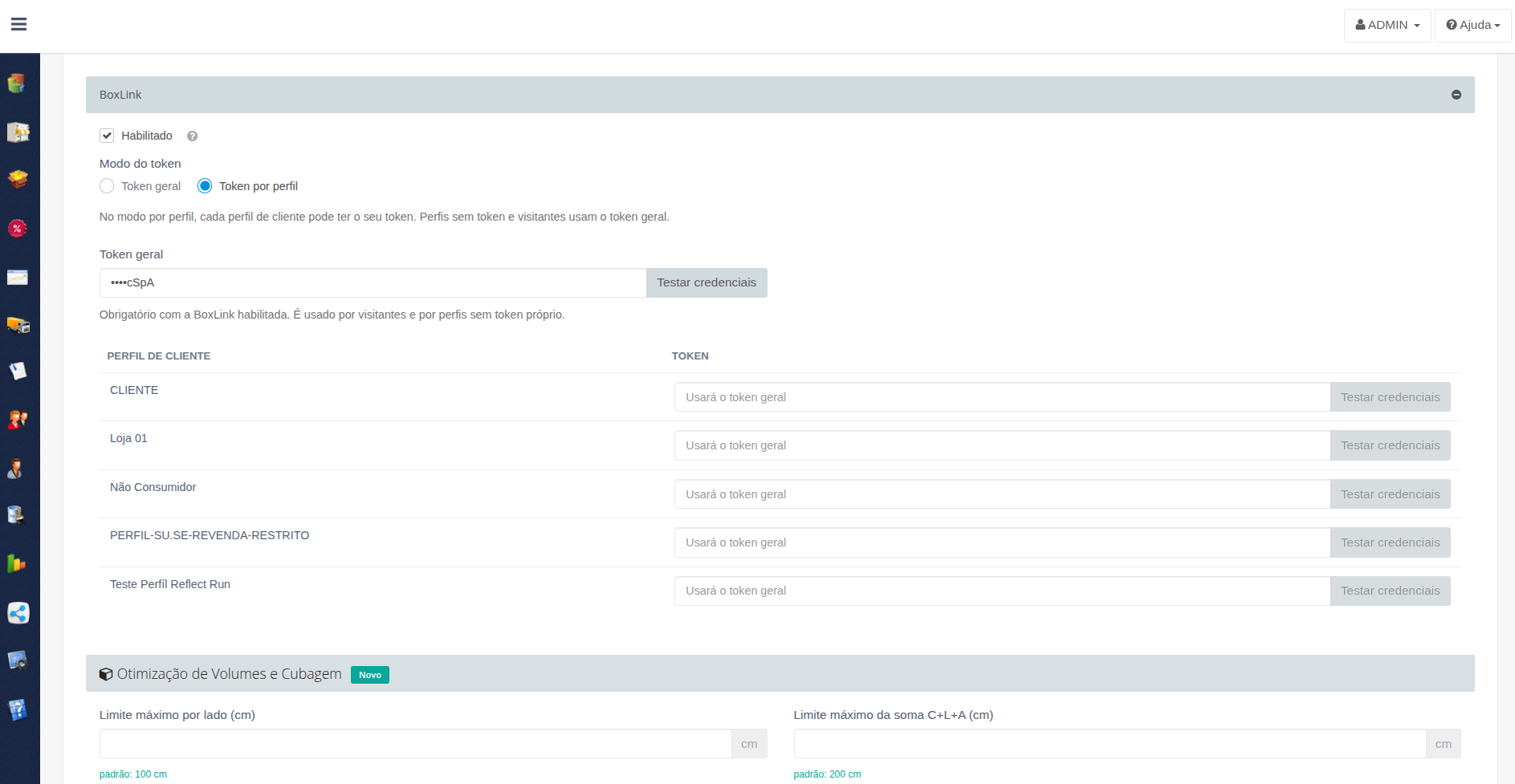Click Testar credenciais for PERFIL-SU.SE-REVENDA-RESTRITO
This screenshot has height=784, width=1515.
(1390, 542)
